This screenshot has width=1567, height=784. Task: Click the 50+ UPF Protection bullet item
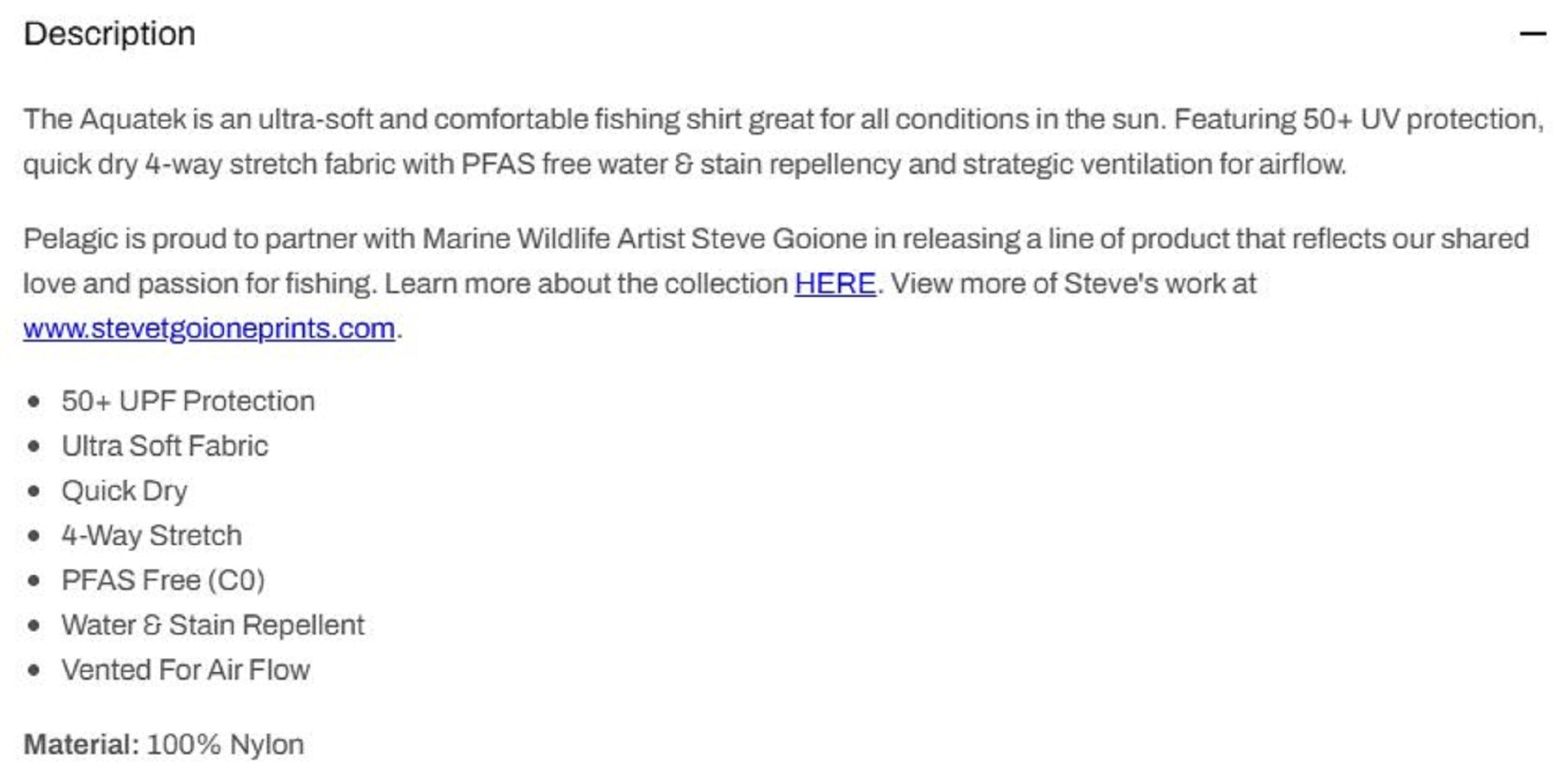tap(188, 401)
